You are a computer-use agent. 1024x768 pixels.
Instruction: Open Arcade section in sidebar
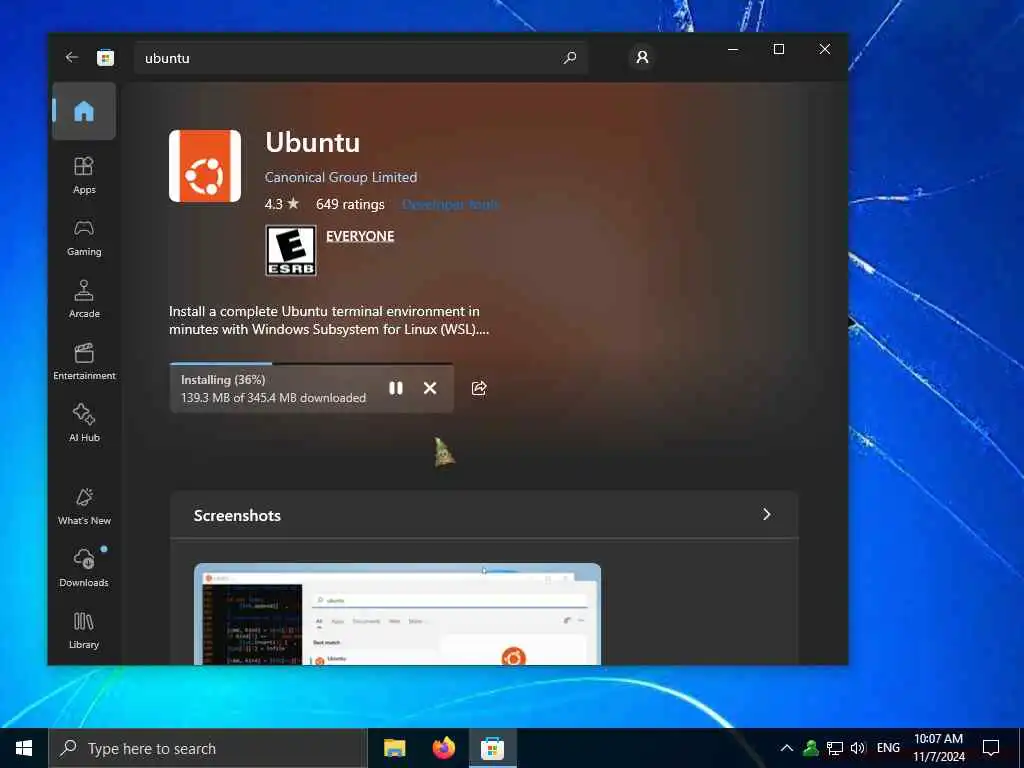[x=84, y=299]
